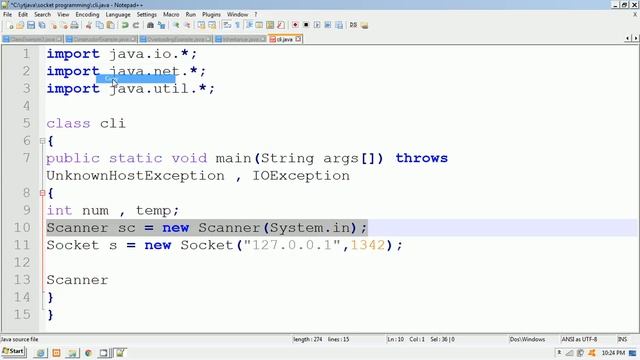Image resolution: width=640 pixels, height=360 pixels.
Task: Undo the last edit with Undo icon
Action: 125,25
